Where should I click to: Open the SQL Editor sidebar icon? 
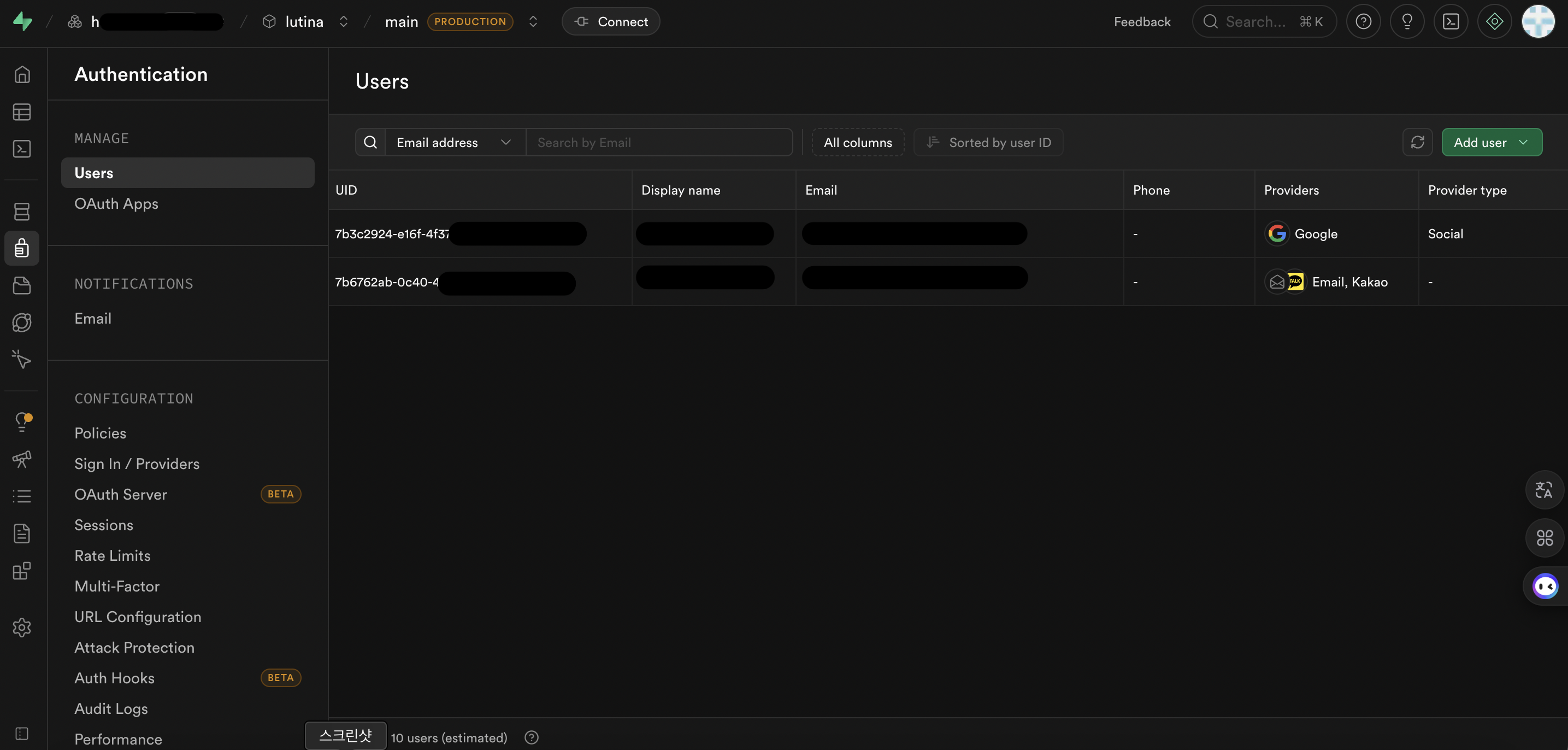22,149
